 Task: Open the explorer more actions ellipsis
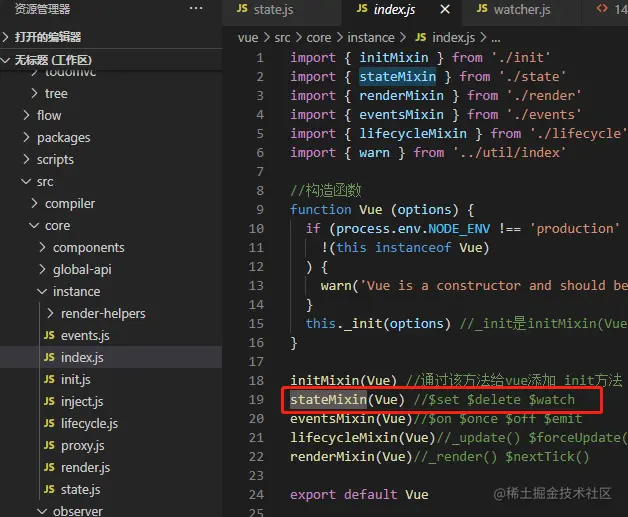196,8
